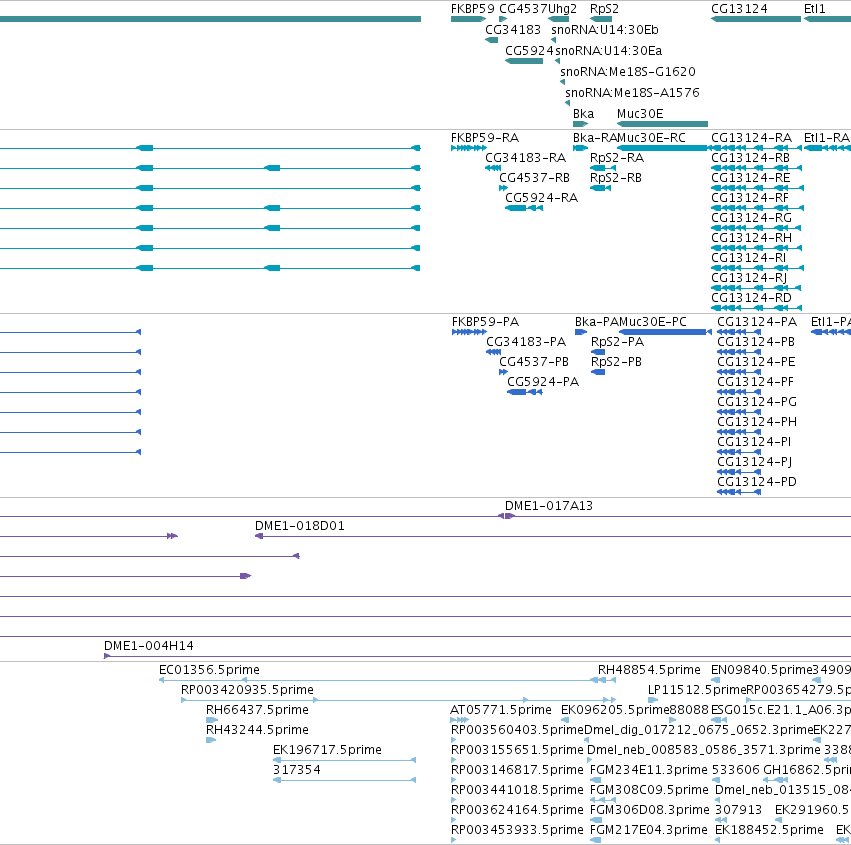Click the CG4537-PB protein label
The image size is (851, 845).
(x=534, y=361)
